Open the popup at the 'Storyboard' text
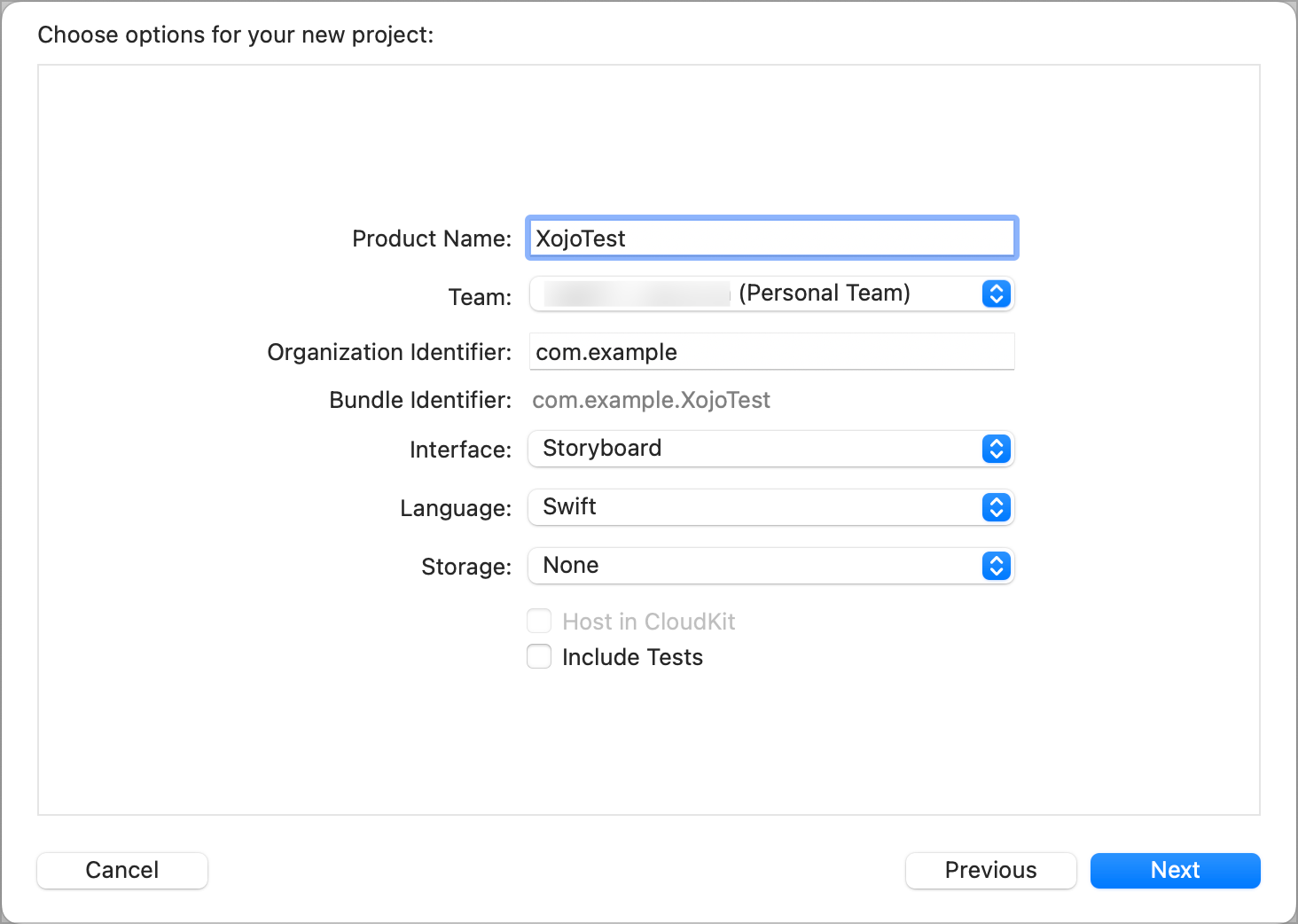Image resolution: width=1298 pixels, height=924 pixels. pos(602,449)
